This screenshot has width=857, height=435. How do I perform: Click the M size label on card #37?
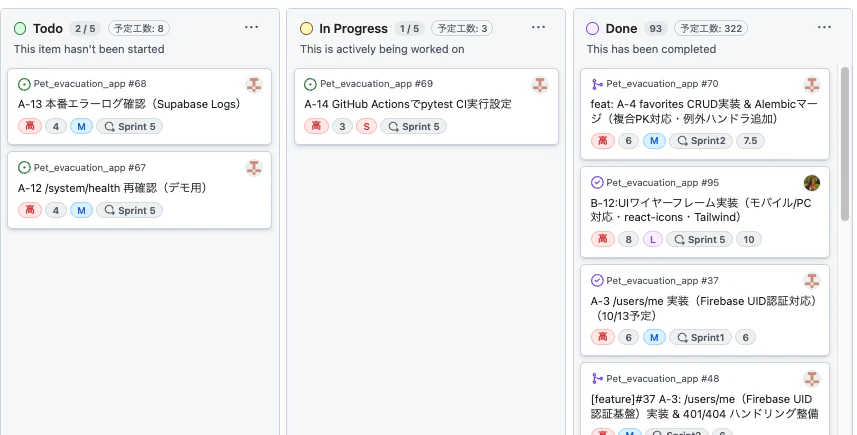(x=654, y=338)
